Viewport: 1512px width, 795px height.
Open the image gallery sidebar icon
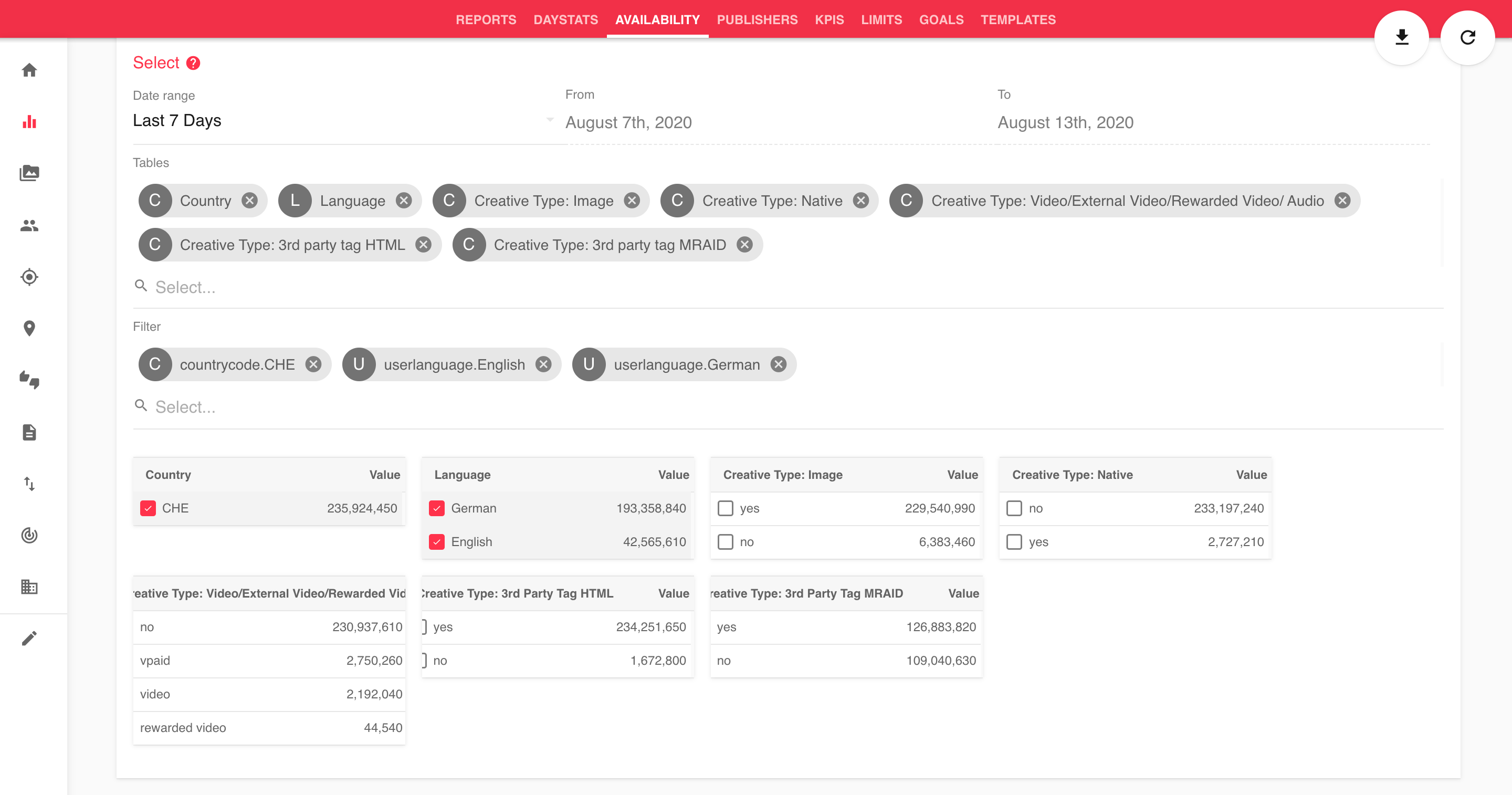pyautogui.click(x=29, y=173)
